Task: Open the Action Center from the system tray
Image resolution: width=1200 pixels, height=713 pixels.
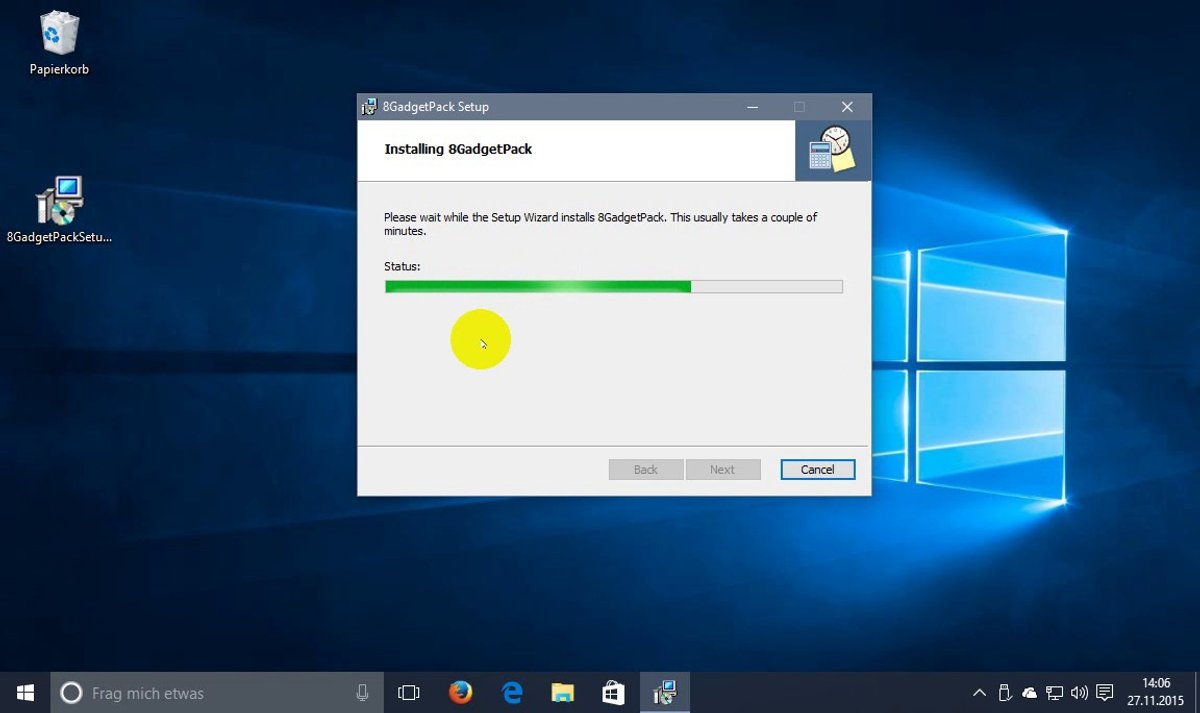Action: pyautogui.click(x=1104, y=692)
